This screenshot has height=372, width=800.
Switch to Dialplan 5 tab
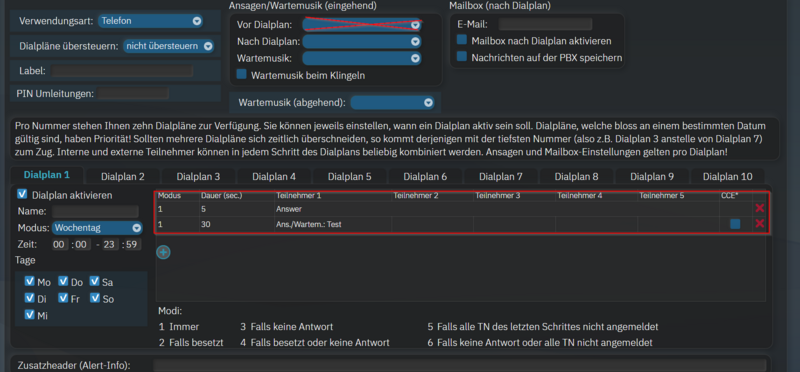349,177
